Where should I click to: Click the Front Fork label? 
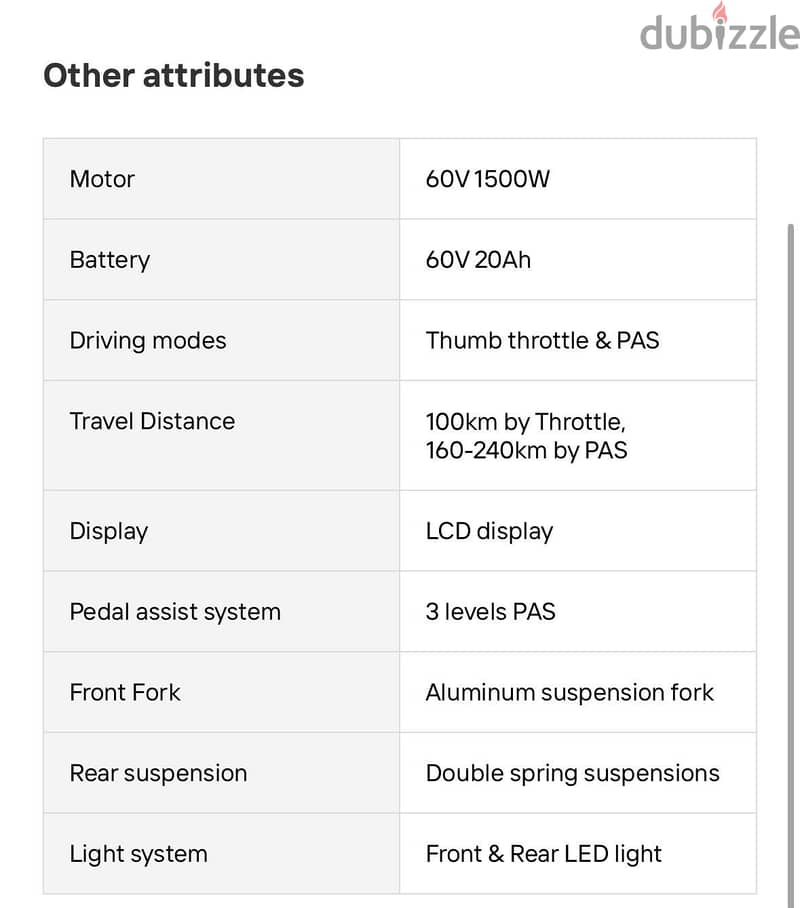click(125, 693)
